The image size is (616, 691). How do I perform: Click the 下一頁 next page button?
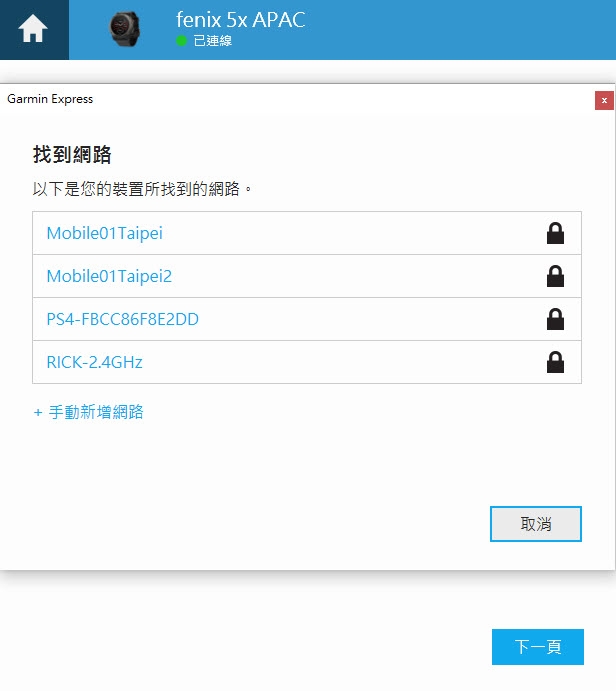pos(538,646)
